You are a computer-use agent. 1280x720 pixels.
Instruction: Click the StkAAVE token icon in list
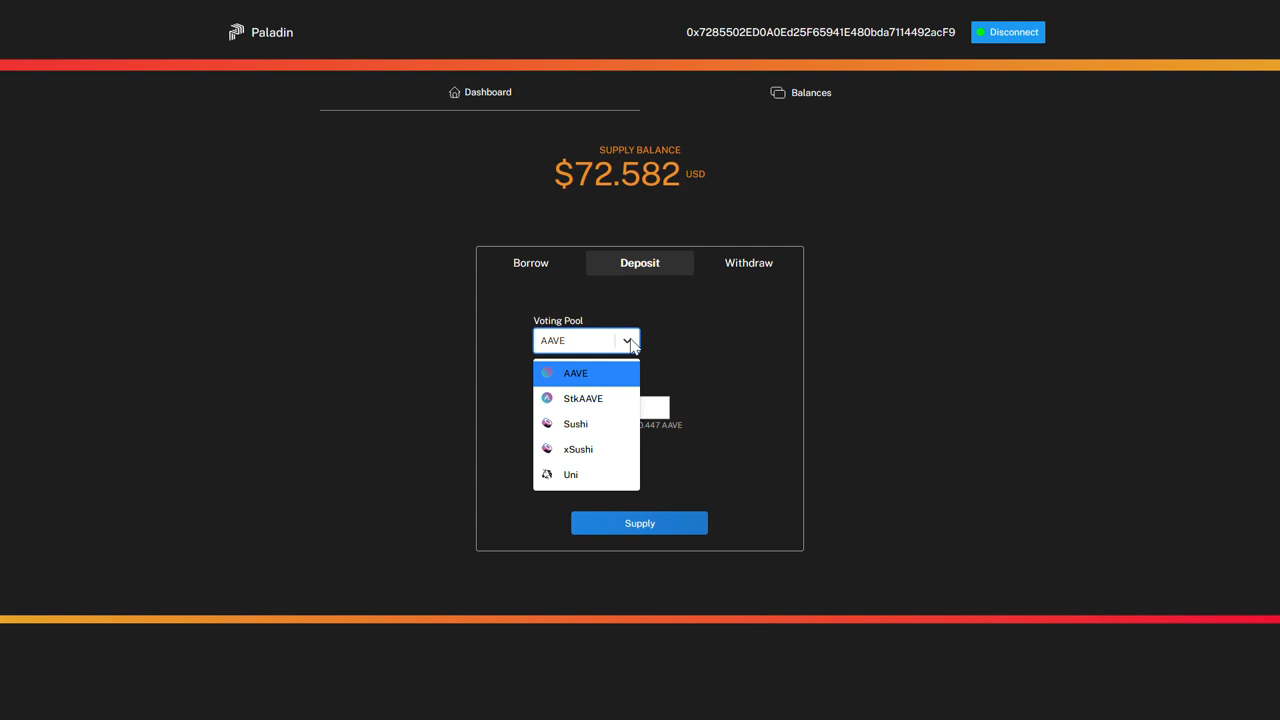[547, 398]
